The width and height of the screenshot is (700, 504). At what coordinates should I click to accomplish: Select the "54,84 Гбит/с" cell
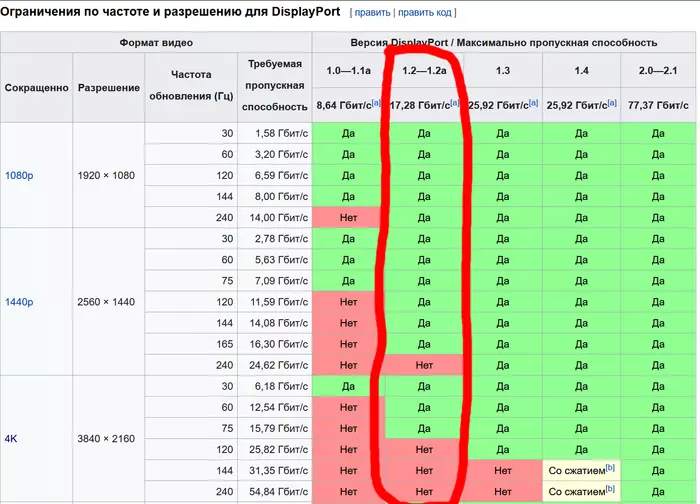pos(275,492)
